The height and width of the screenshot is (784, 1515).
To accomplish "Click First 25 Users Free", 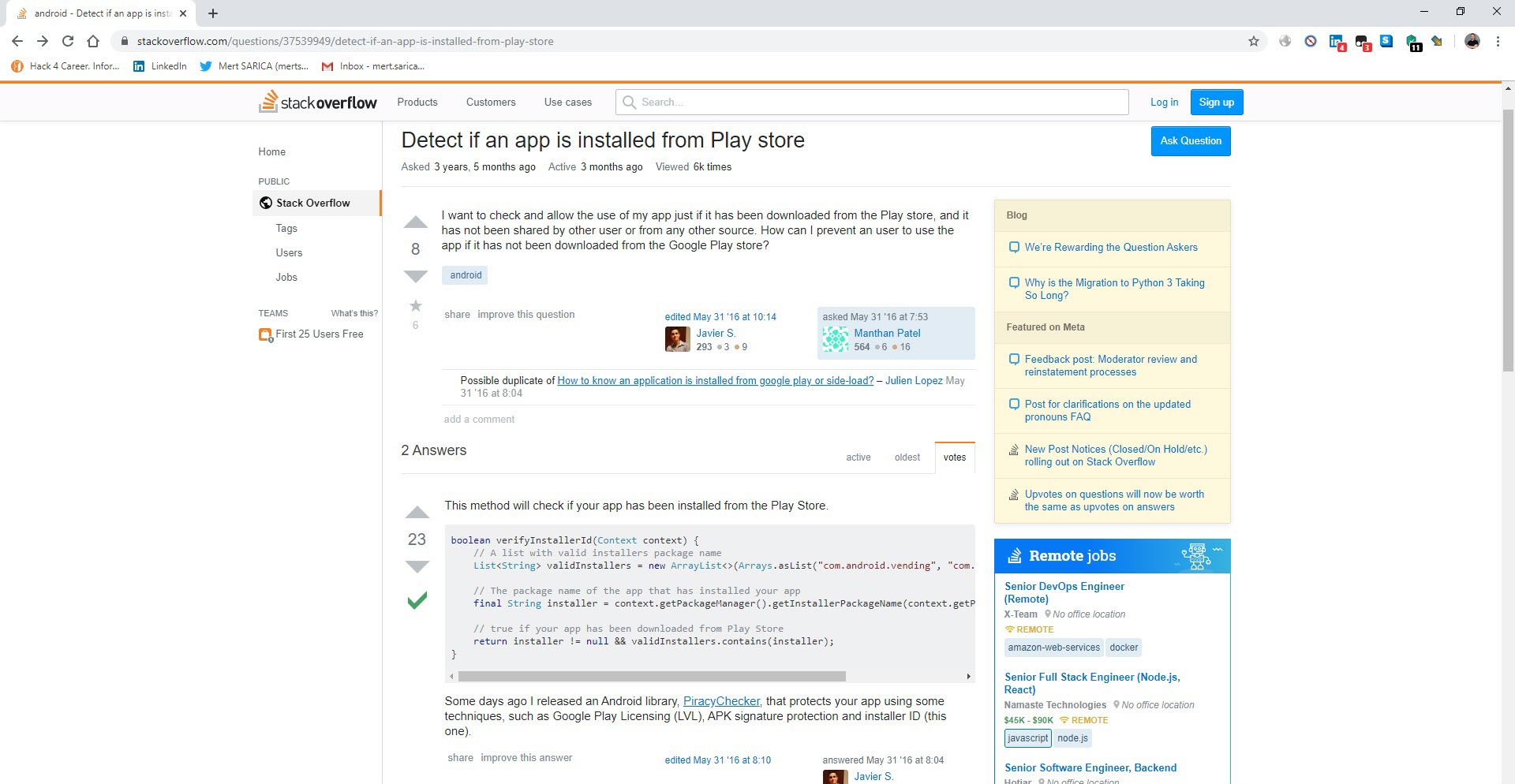I will click(320, 334).
